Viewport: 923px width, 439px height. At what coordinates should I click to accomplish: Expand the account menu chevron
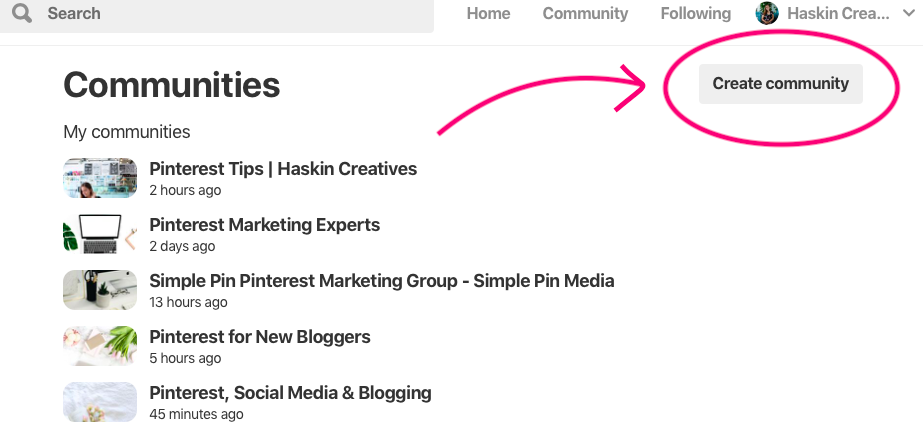[909, 14]
